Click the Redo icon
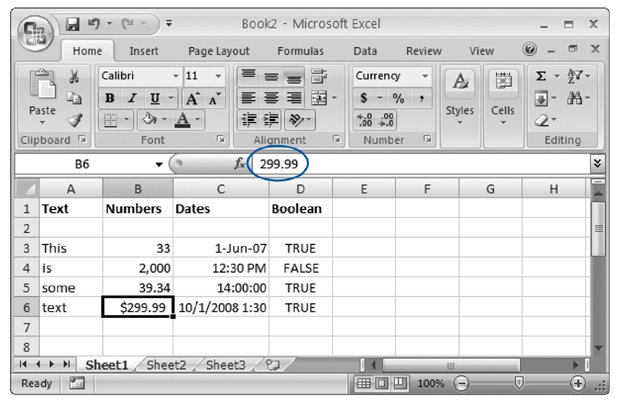Viewport: 618px width, 404px height. 128,24
